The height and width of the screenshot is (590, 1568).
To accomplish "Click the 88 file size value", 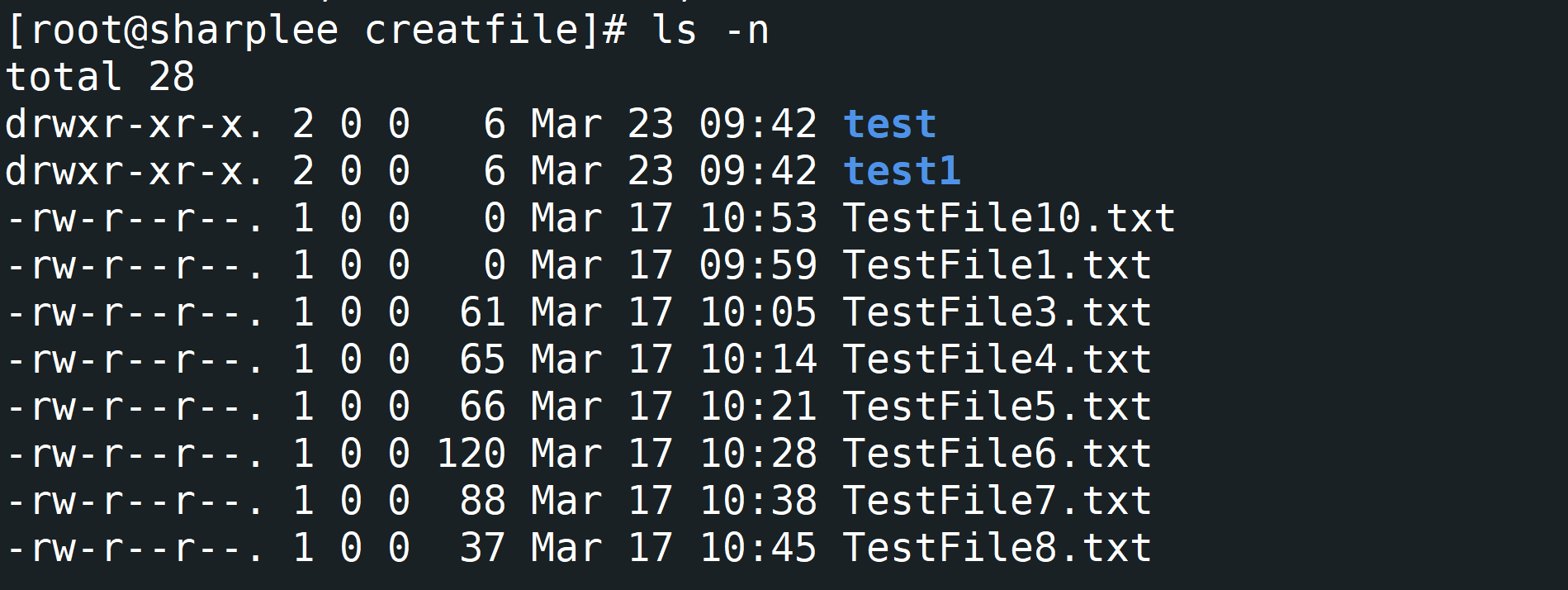I will click(x=482, y=502).
